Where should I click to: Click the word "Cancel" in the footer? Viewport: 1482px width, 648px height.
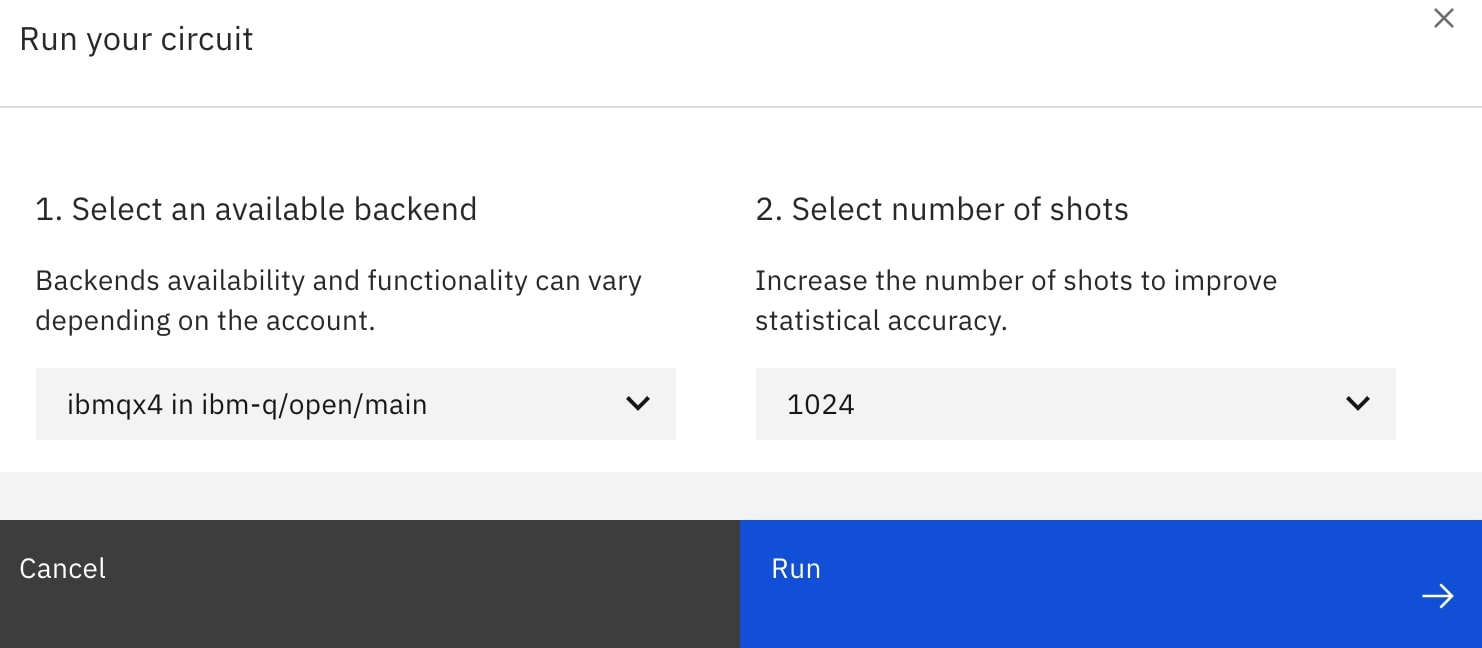(x=63, y=568)
